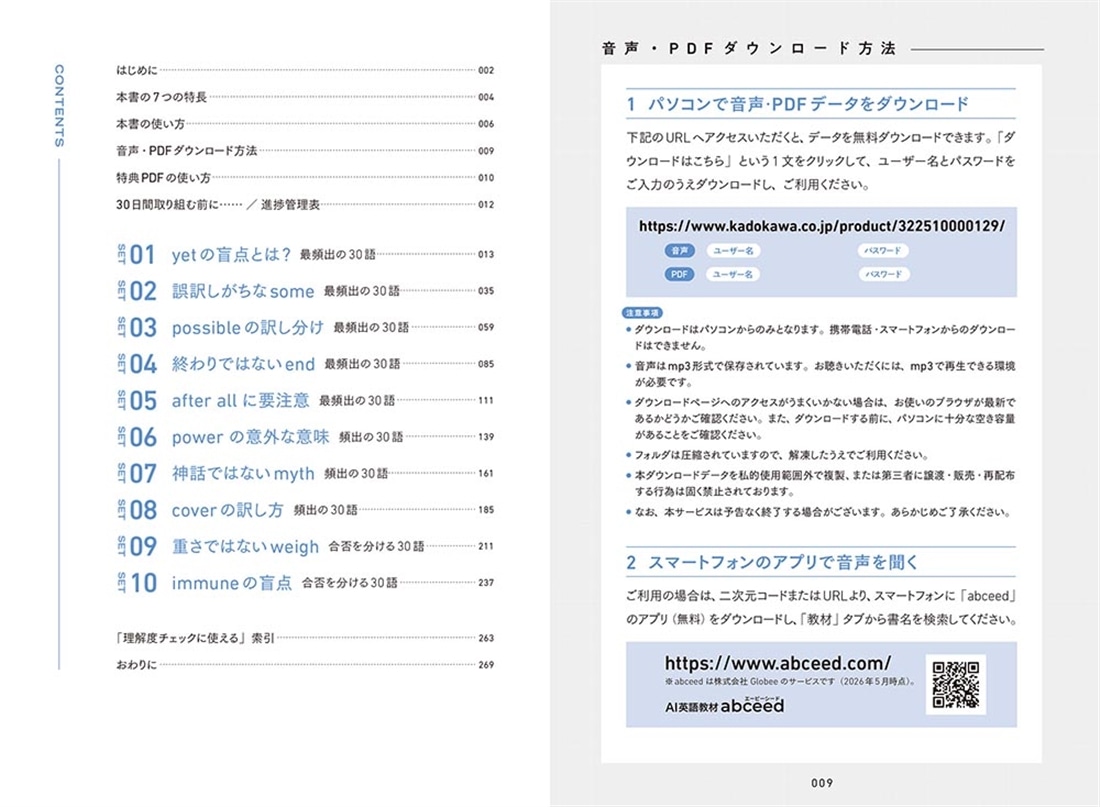Image resolution: width=1100 pixels, height=807 pixels.
Task: Click the AI英語教材 abceed logo text
Action: (724, 706)
